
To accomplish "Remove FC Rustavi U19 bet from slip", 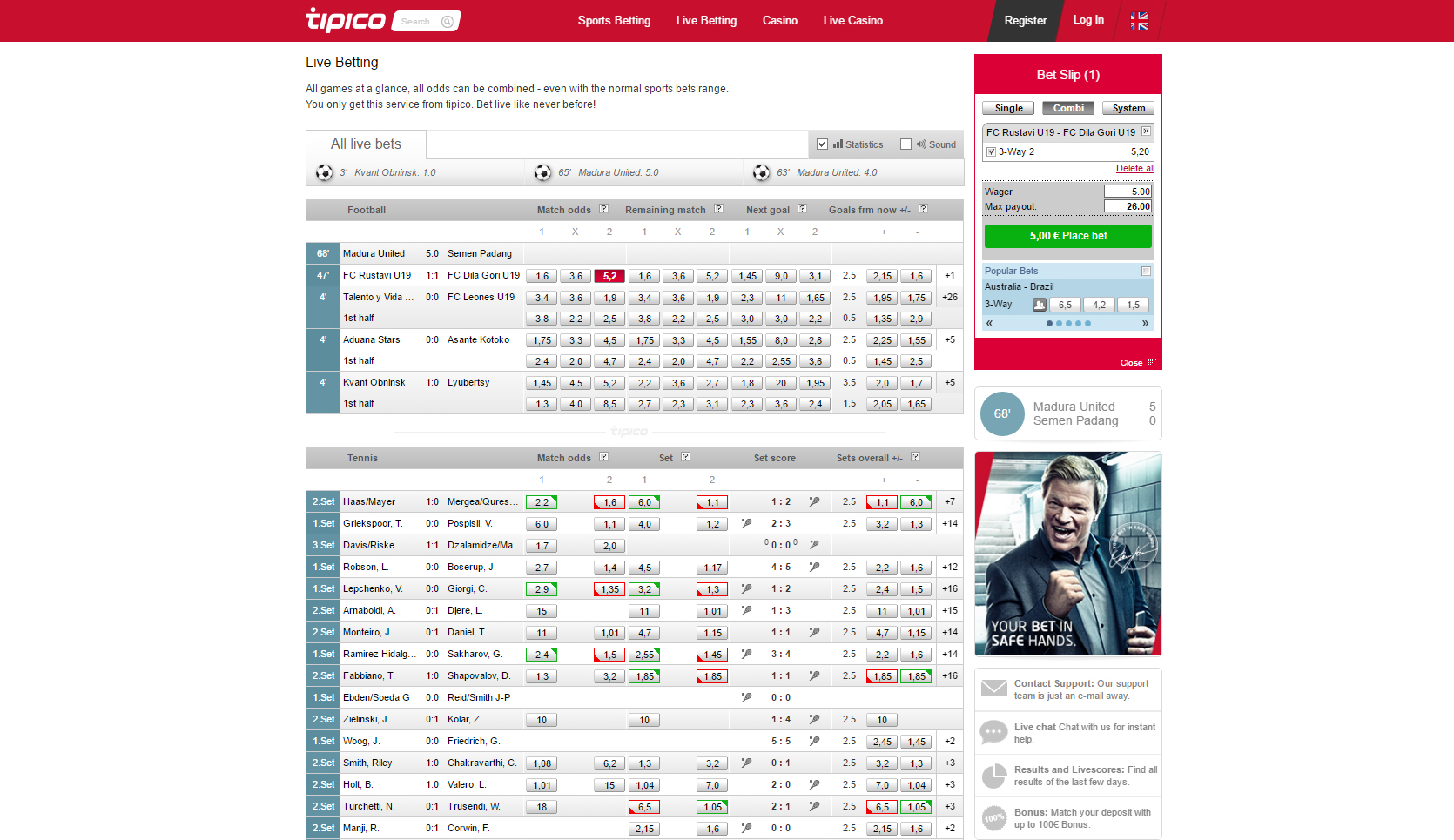I will tap(1146, 131).
